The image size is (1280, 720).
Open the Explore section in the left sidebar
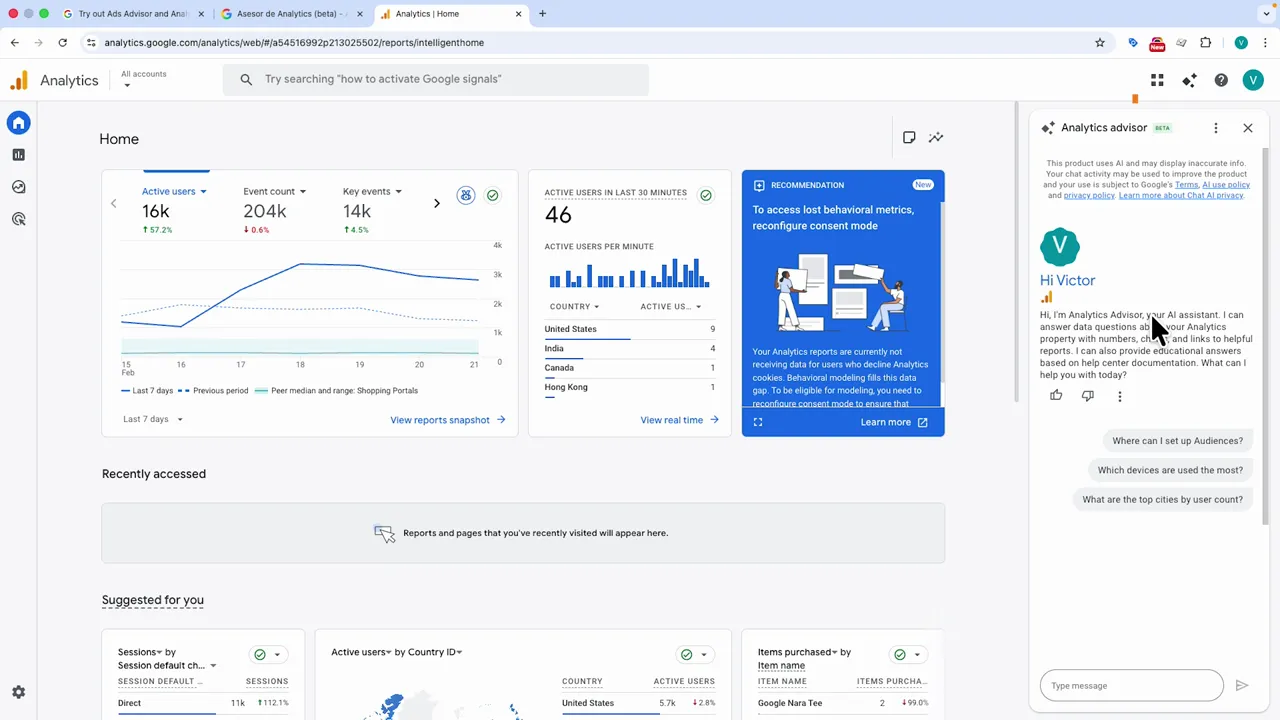click(18, 187)
